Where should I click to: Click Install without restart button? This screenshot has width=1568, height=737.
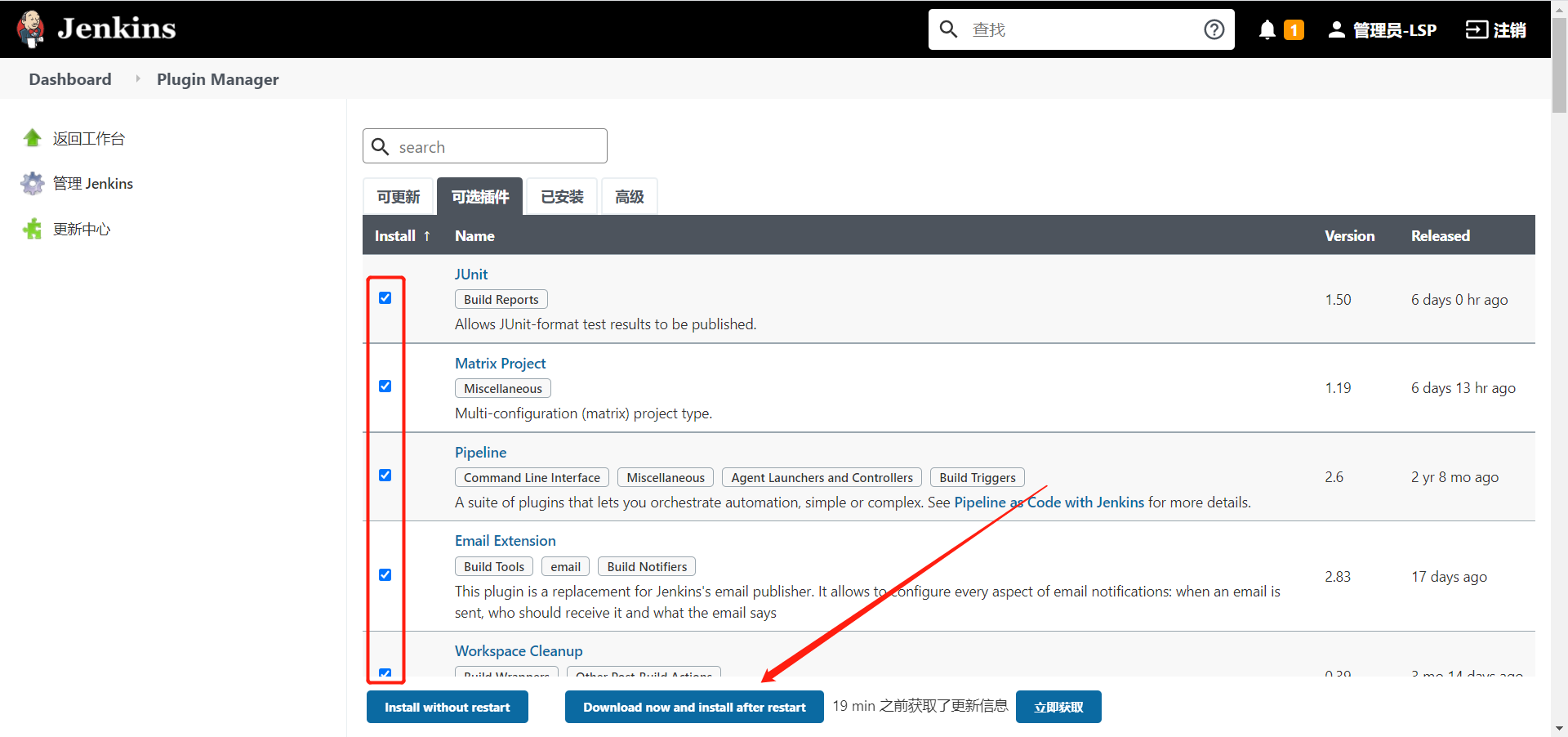coord(448,707)
